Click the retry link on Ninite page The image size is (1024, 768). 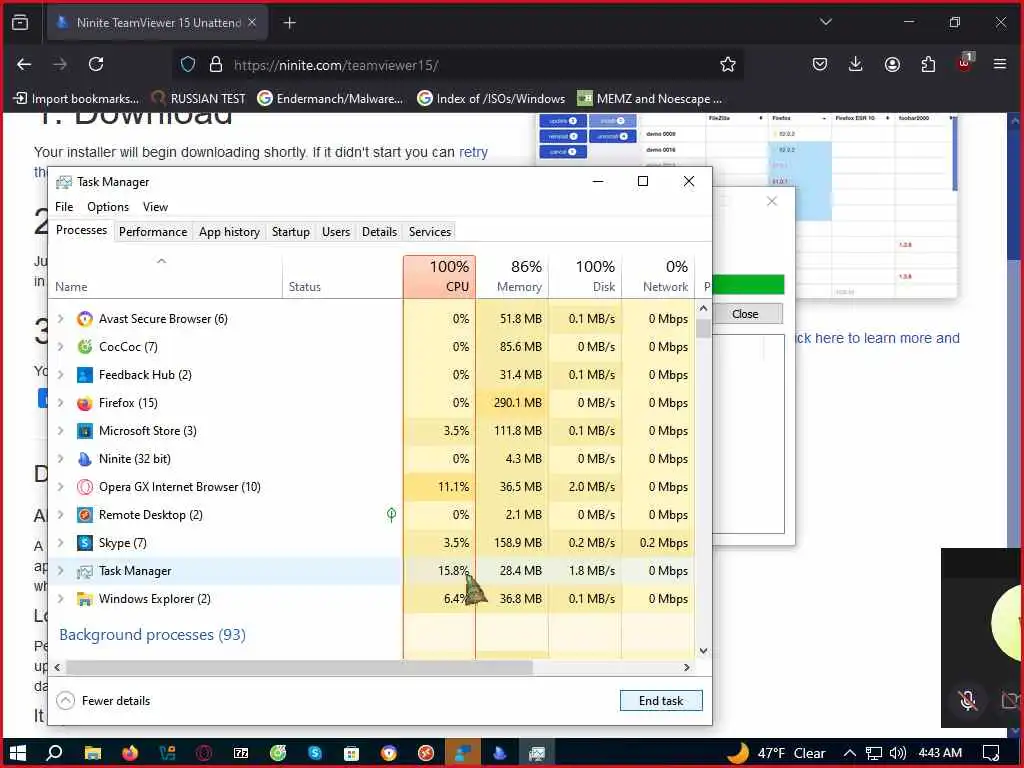pyautogui.click(x=473, y=152)
